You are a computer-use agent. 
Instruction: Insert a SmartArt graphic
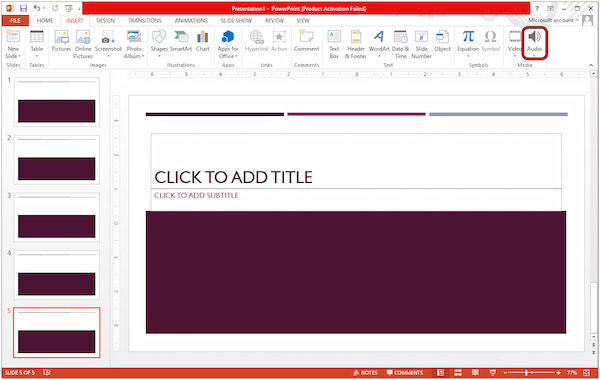tap(181, 41)
